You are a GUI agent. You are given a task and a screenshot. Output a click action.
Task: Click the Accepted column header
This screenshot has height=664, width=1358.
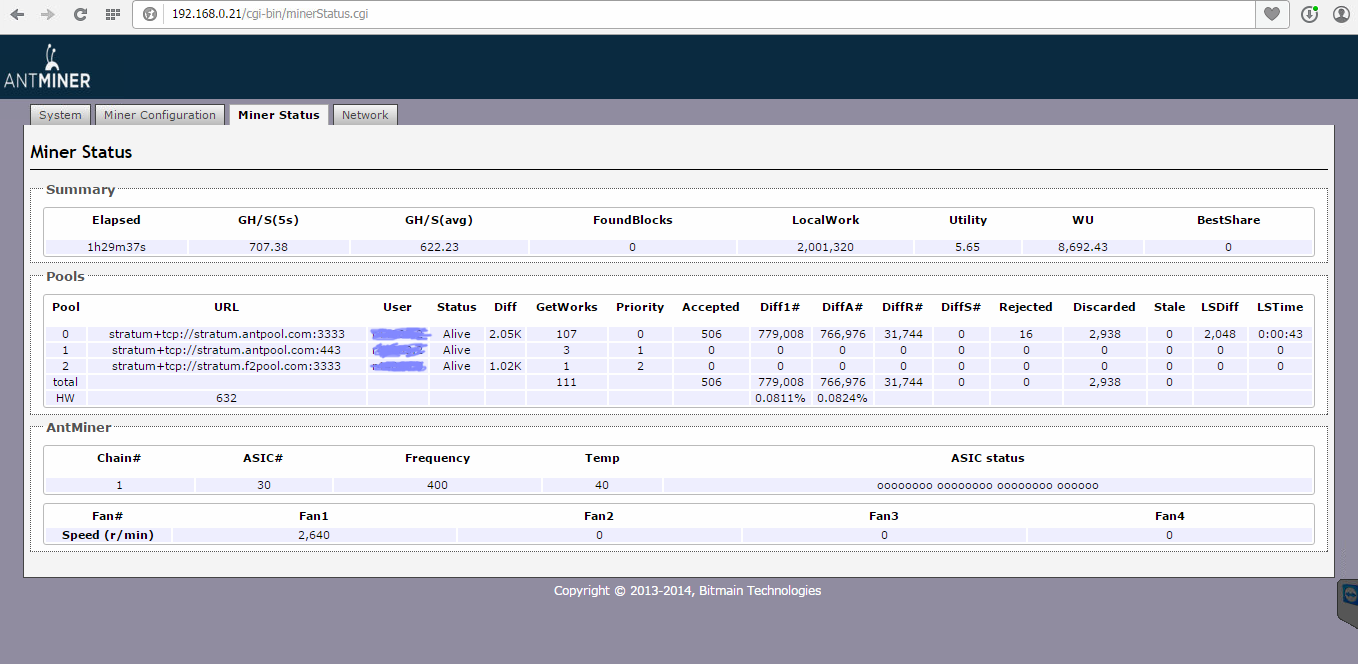[x=711, y=307]
